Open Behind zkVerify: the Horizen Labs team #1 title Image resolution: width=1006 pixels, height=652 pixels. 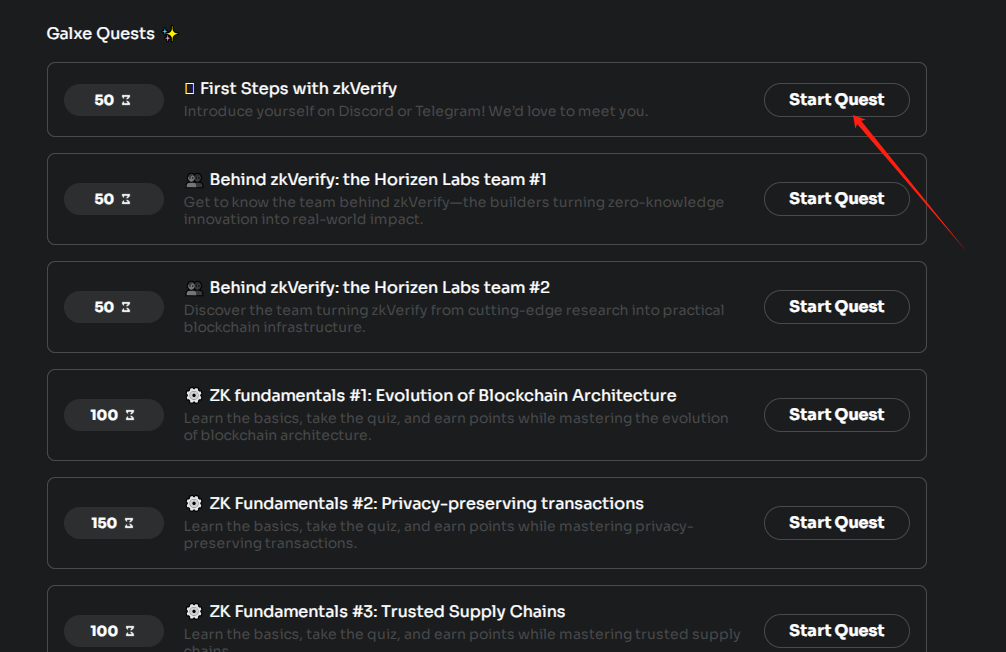pyautogui.click(x=378, y=180)
